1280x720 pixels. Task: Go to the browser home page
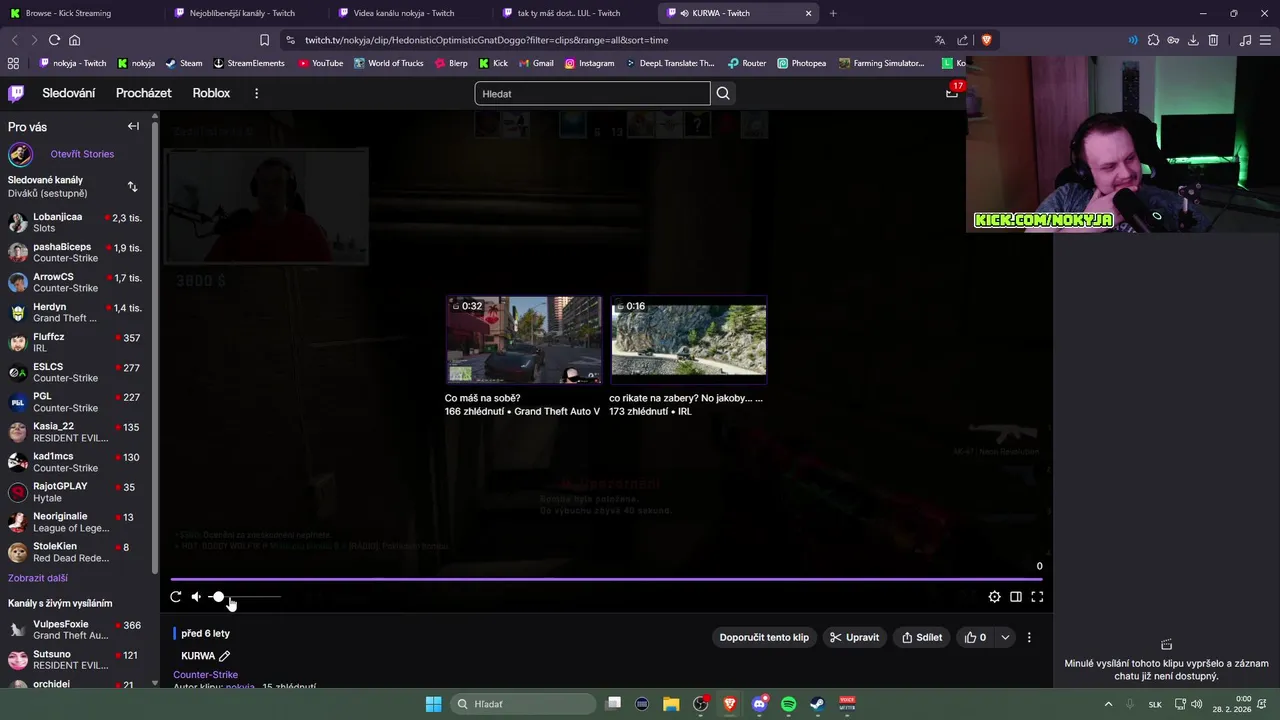coord(74,40)
